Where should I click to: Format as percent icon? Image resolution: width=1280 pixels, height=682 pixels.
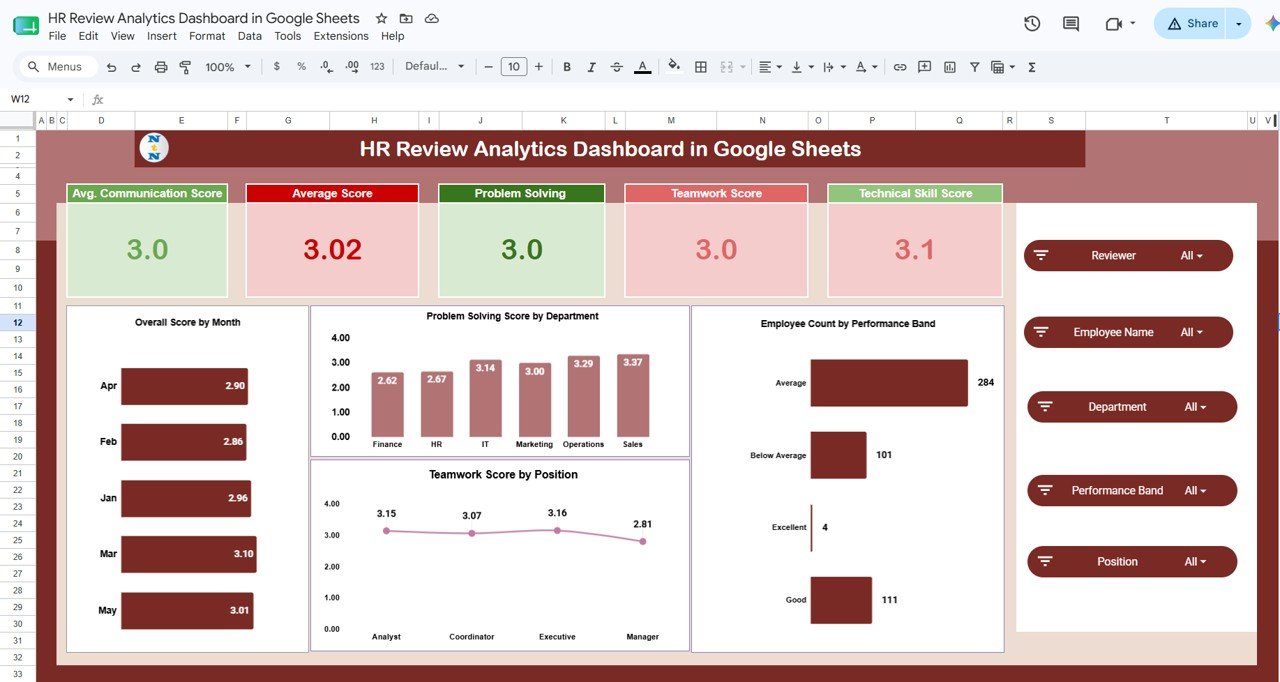tap(301, 67)
